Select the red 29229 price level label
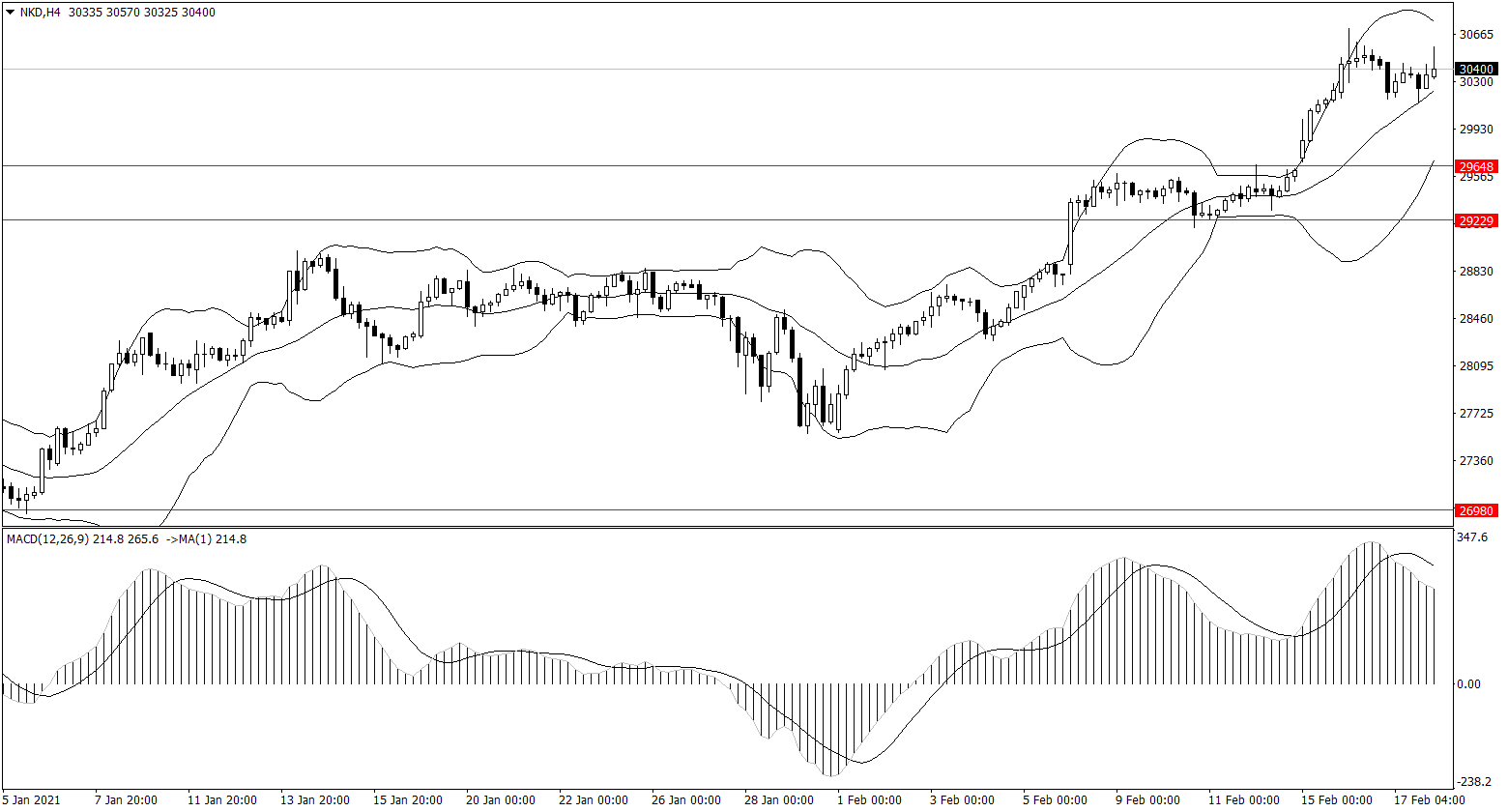 click(1476, 221)
